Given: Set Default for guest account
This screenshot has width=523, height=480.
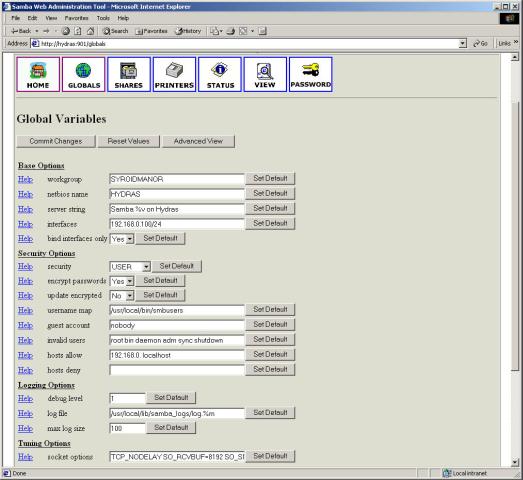Looking at the screenshot, I should point(270,324).
